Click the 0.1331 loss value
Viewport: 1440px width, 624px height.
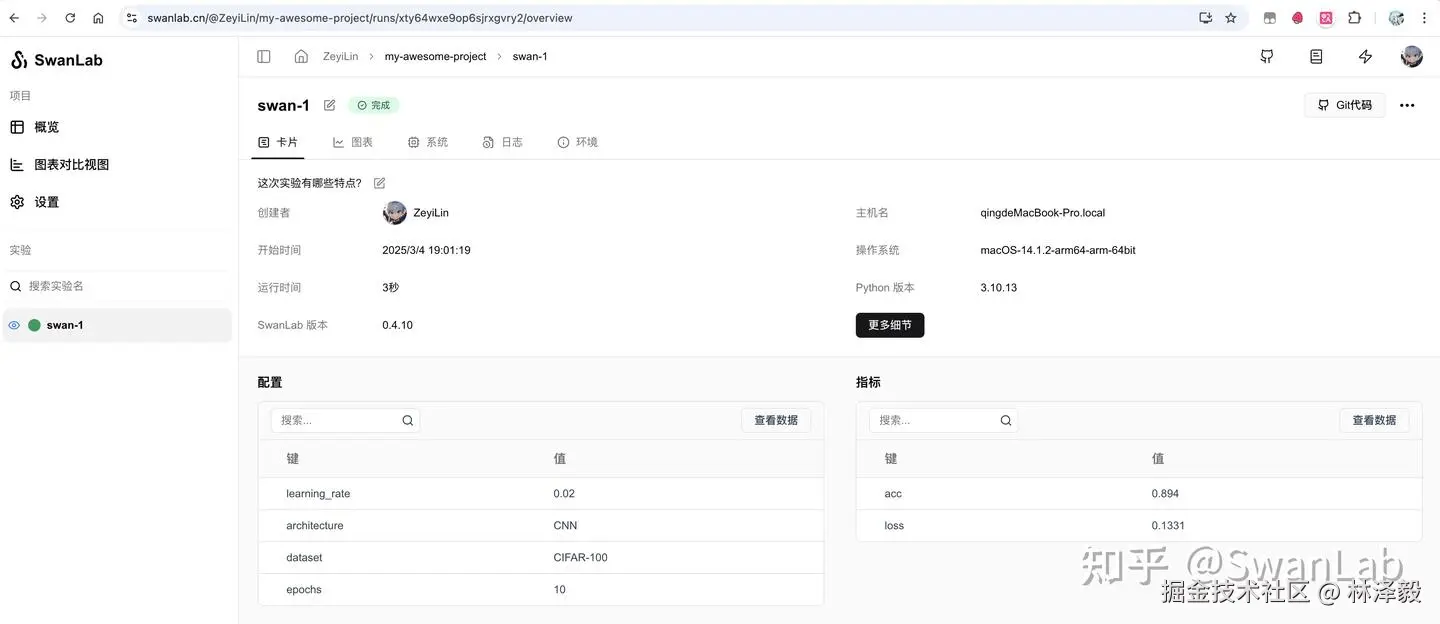click(1168, 526)
